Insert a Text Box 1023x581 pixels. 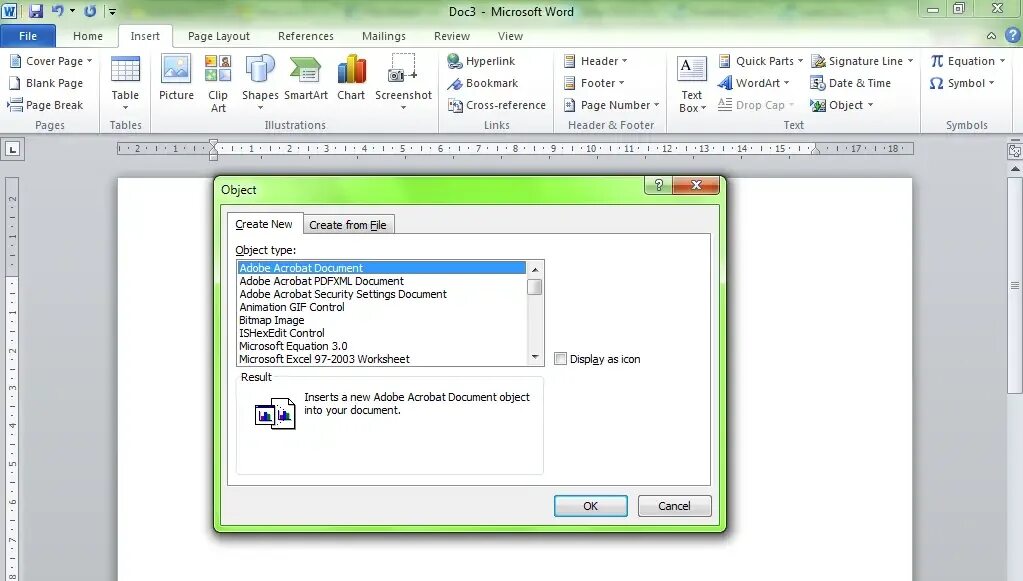tap(692, 84)
